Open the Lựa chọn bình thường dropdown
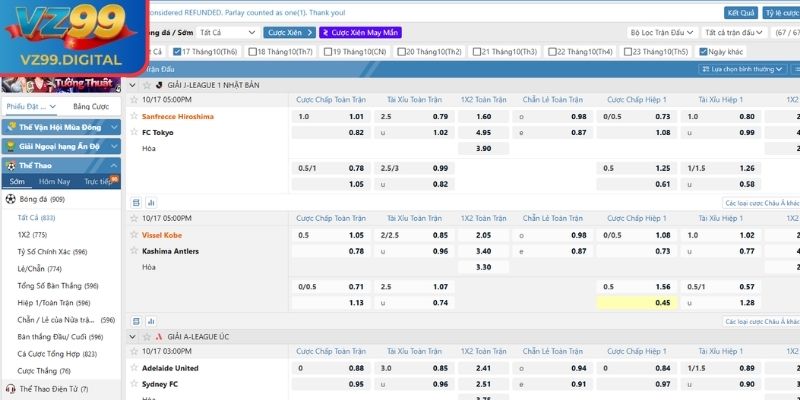The width and height of the screenshot is (800, 400). pos(742,69)
